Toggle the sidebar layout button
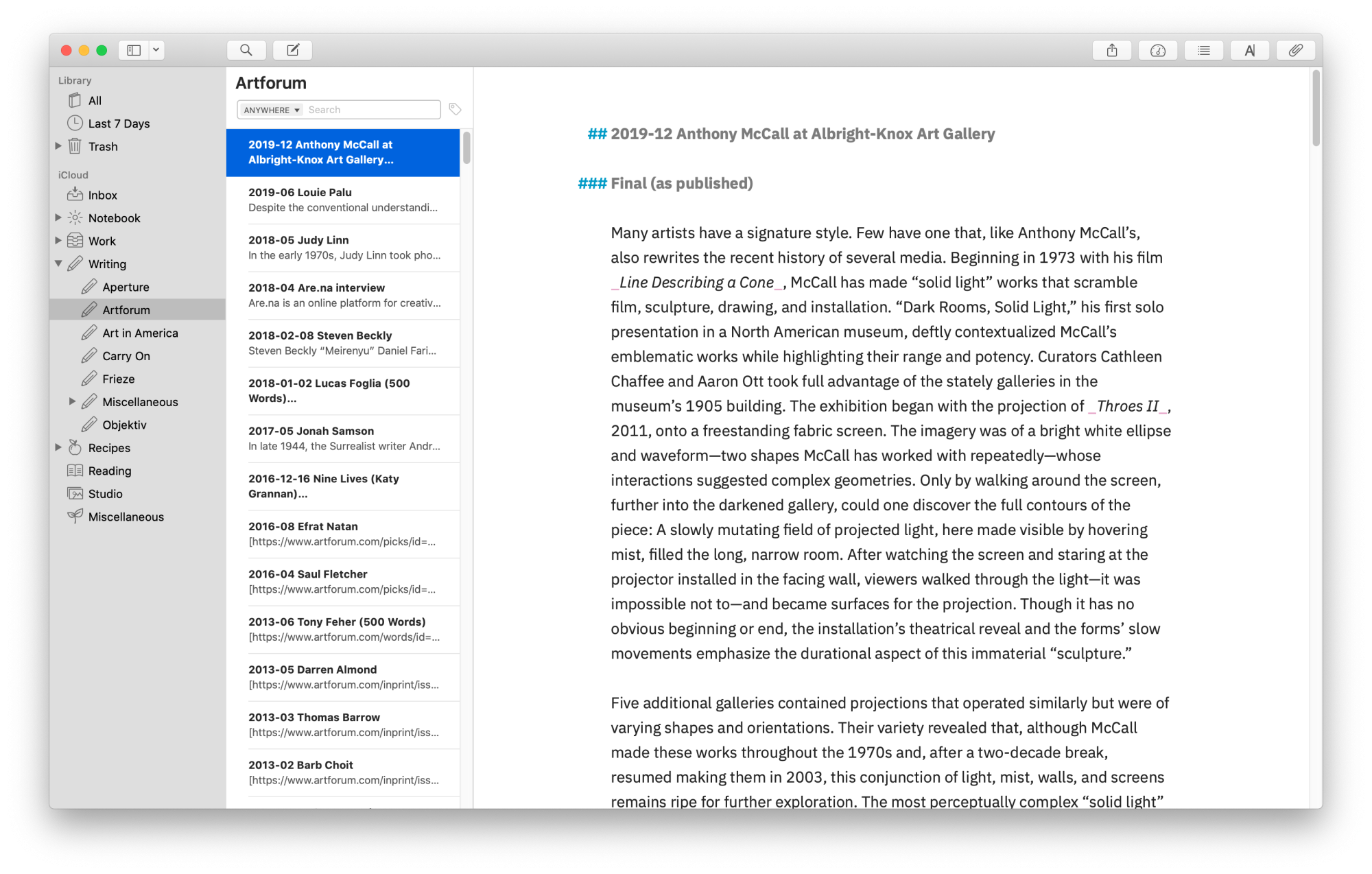Image resolution: width=1372 pixels, height=874 pixels. click(134, 50)
